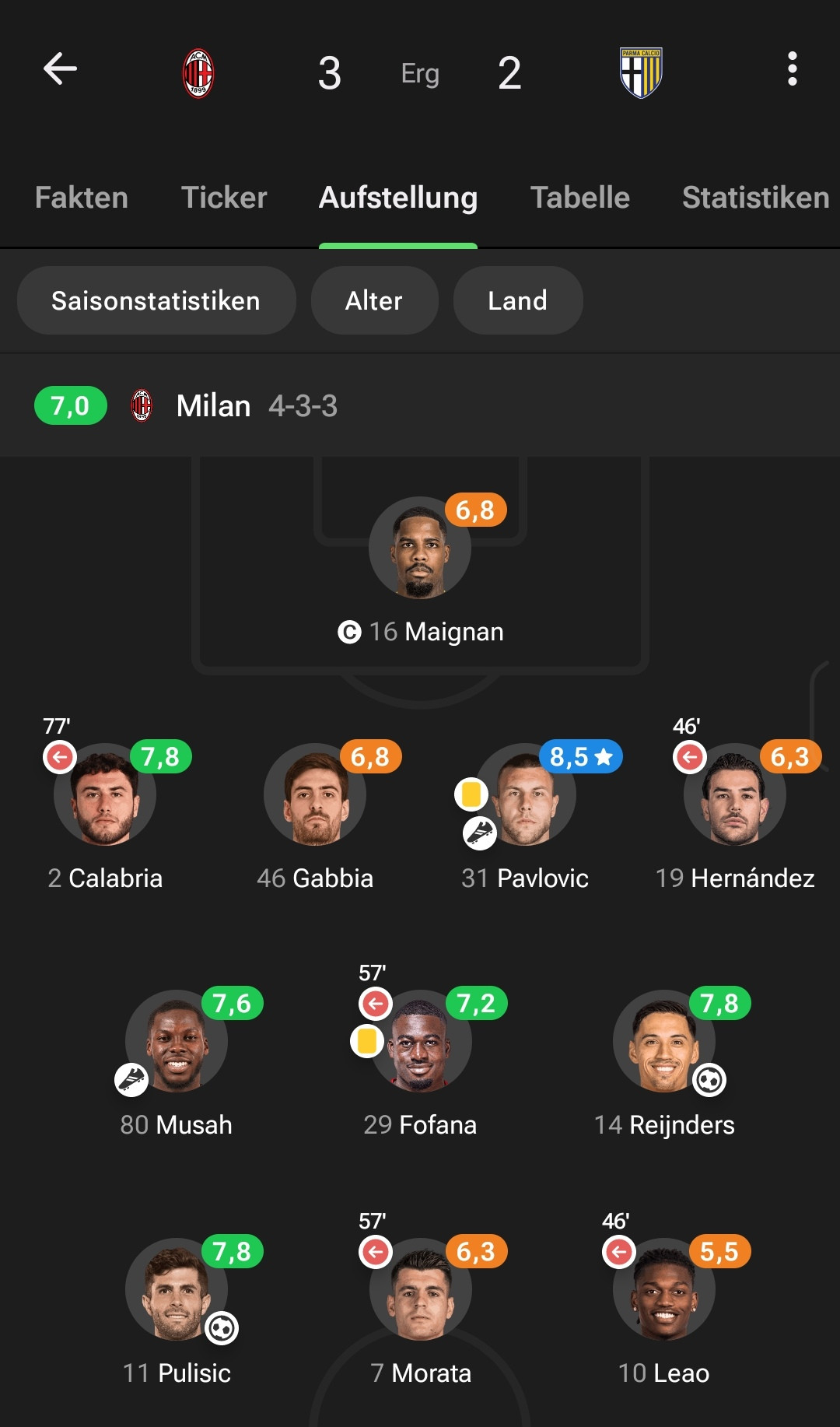The width and height of the screenshot is (840, 1427).
Task: Tap Calabria's substitution arrow icon
Action: [x=60, y=756]
